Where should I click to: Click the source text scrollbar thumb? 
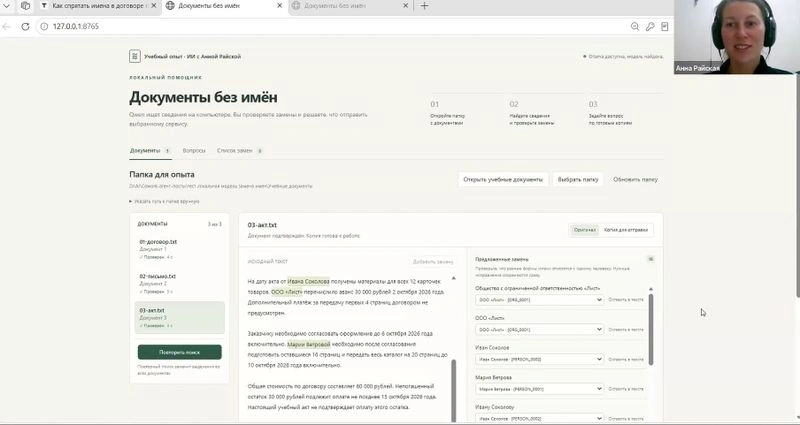coord(454,390)
